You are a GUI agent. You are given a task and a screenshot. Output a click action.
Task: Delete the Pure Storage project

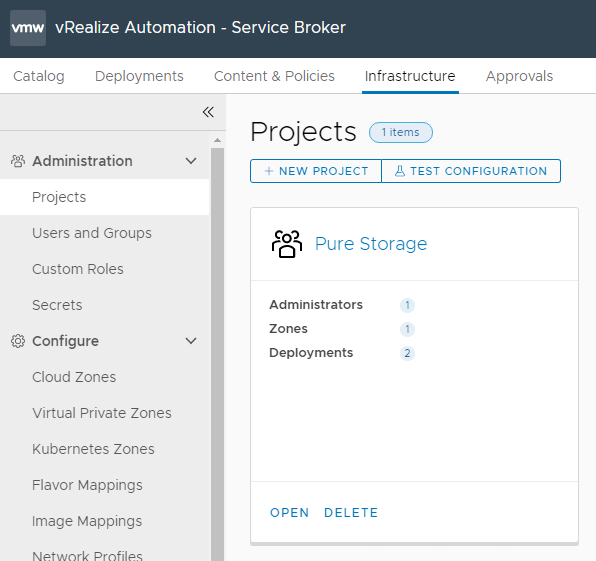point(351,512)
